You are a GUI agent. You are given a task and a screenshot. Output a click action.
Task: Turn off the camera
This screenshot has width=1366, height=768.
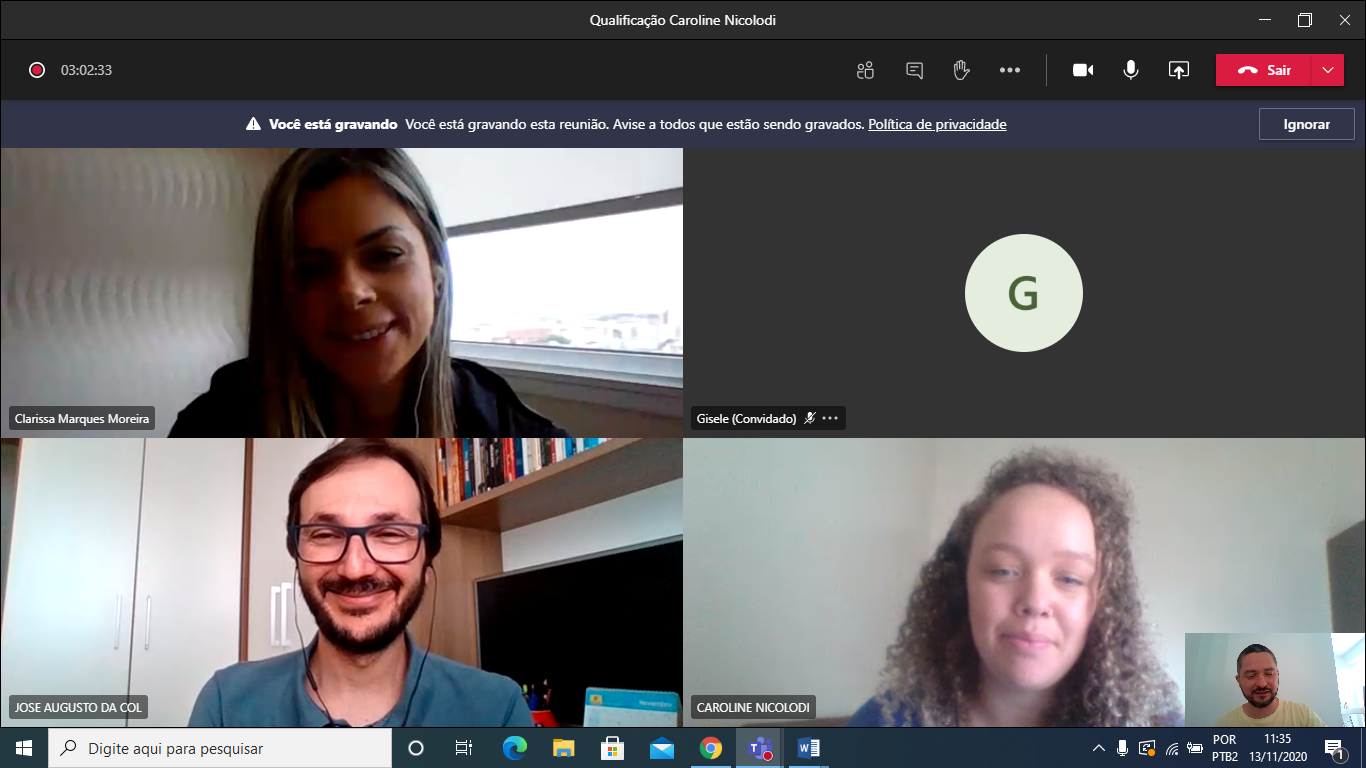(x=1083, y=70)
